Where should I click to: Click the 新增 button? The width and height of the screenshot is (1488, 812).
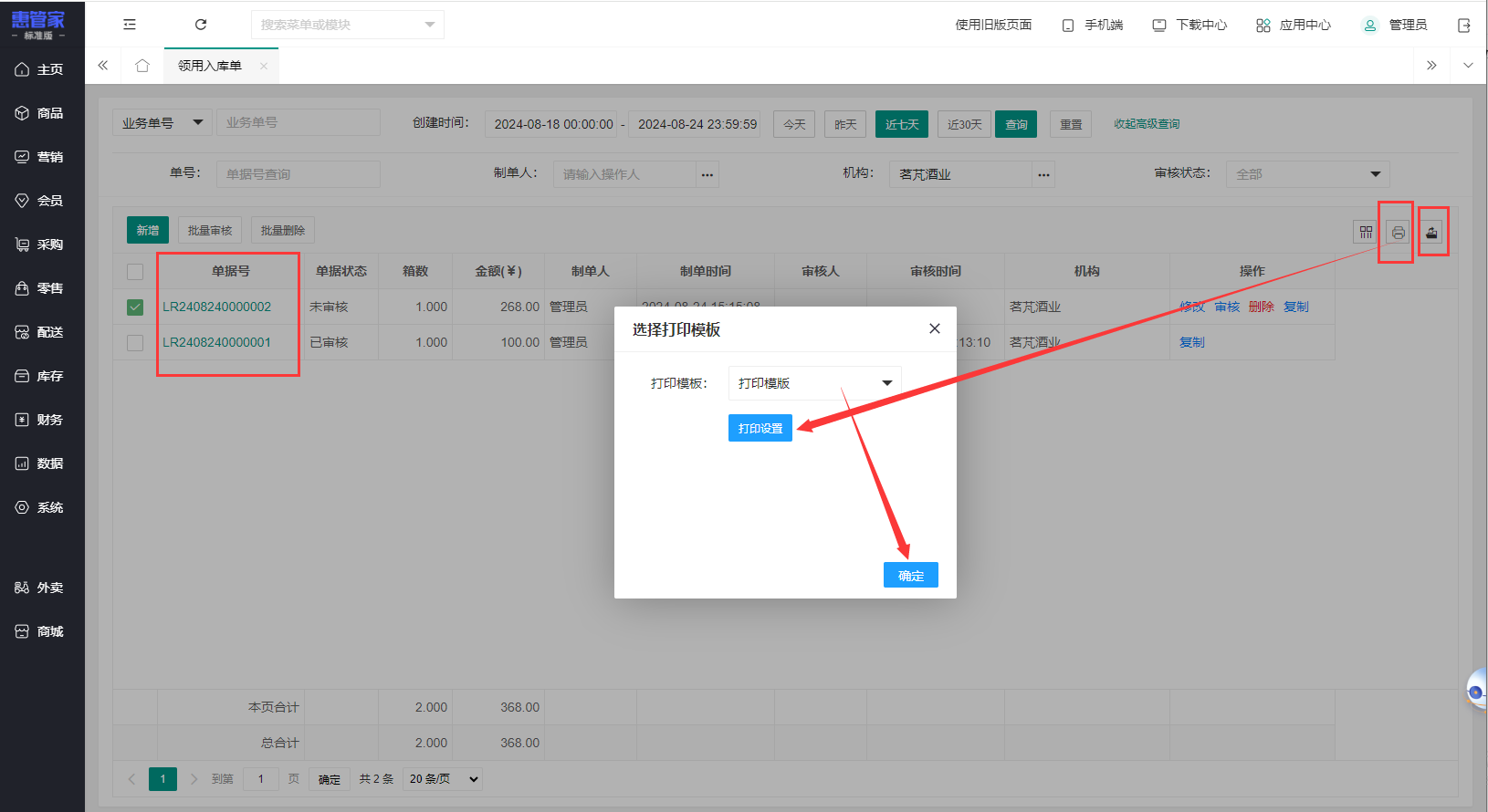148,230
